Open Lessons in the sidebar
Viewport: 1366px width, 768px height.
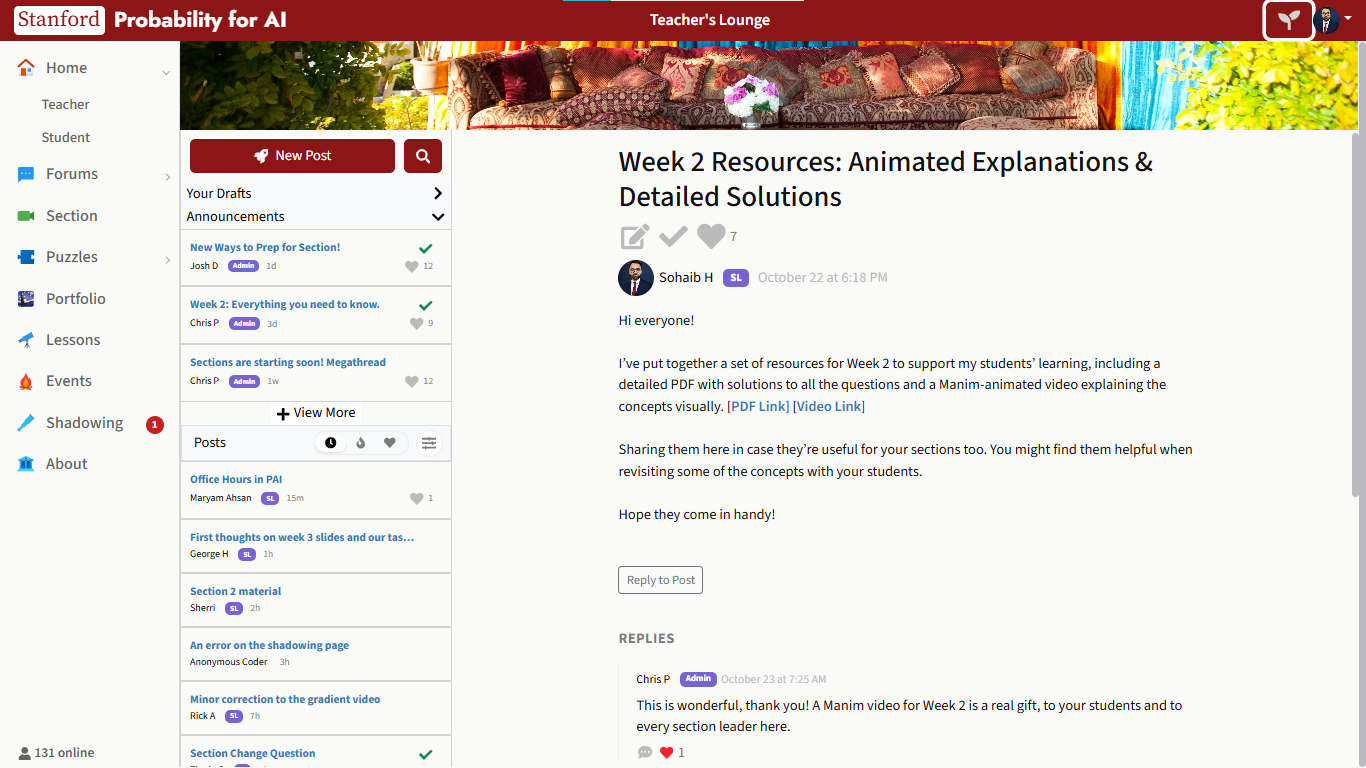pos(73,340)
